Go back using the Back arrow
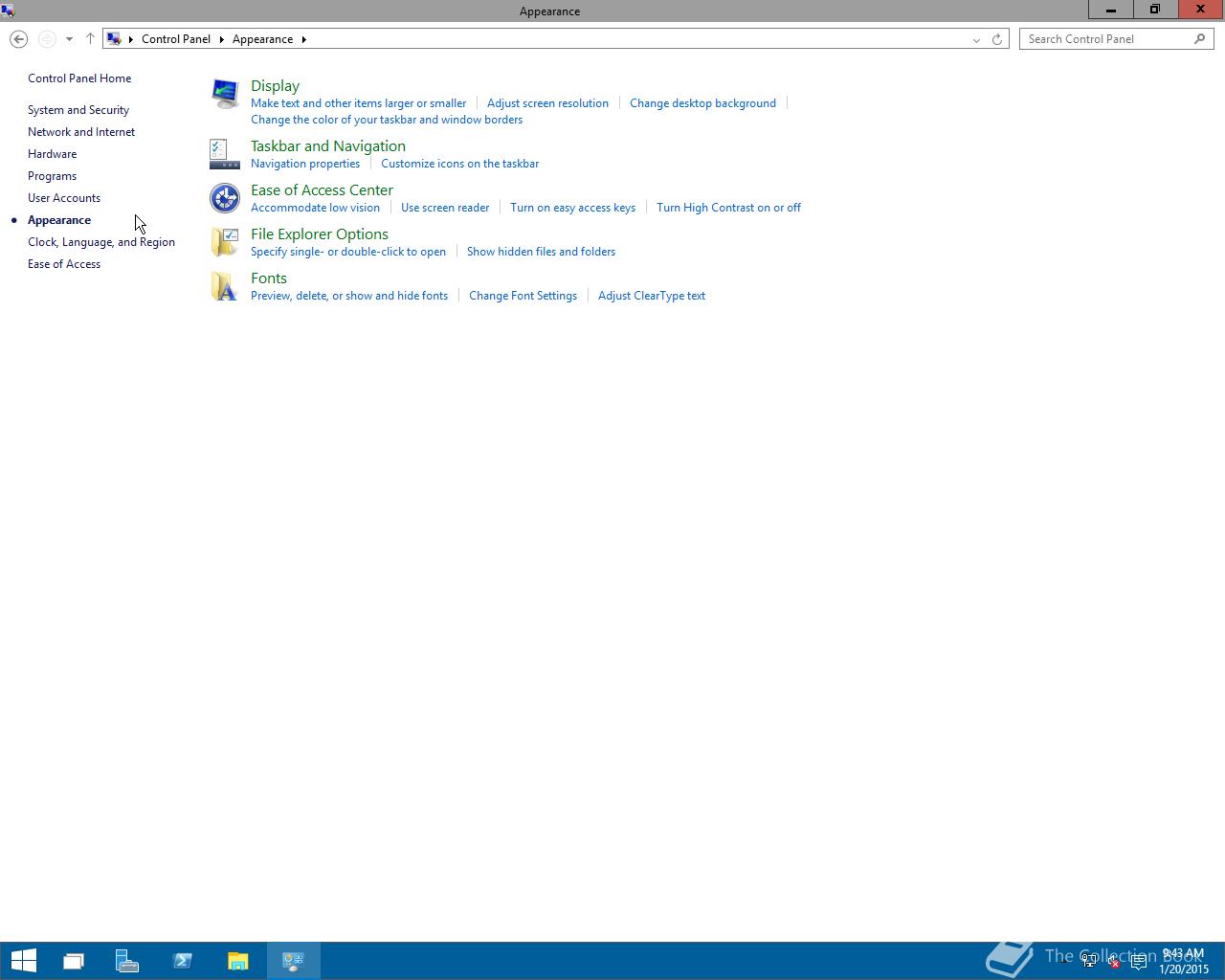The height and width of the screenshot is (980, 1225). [18, 39]
